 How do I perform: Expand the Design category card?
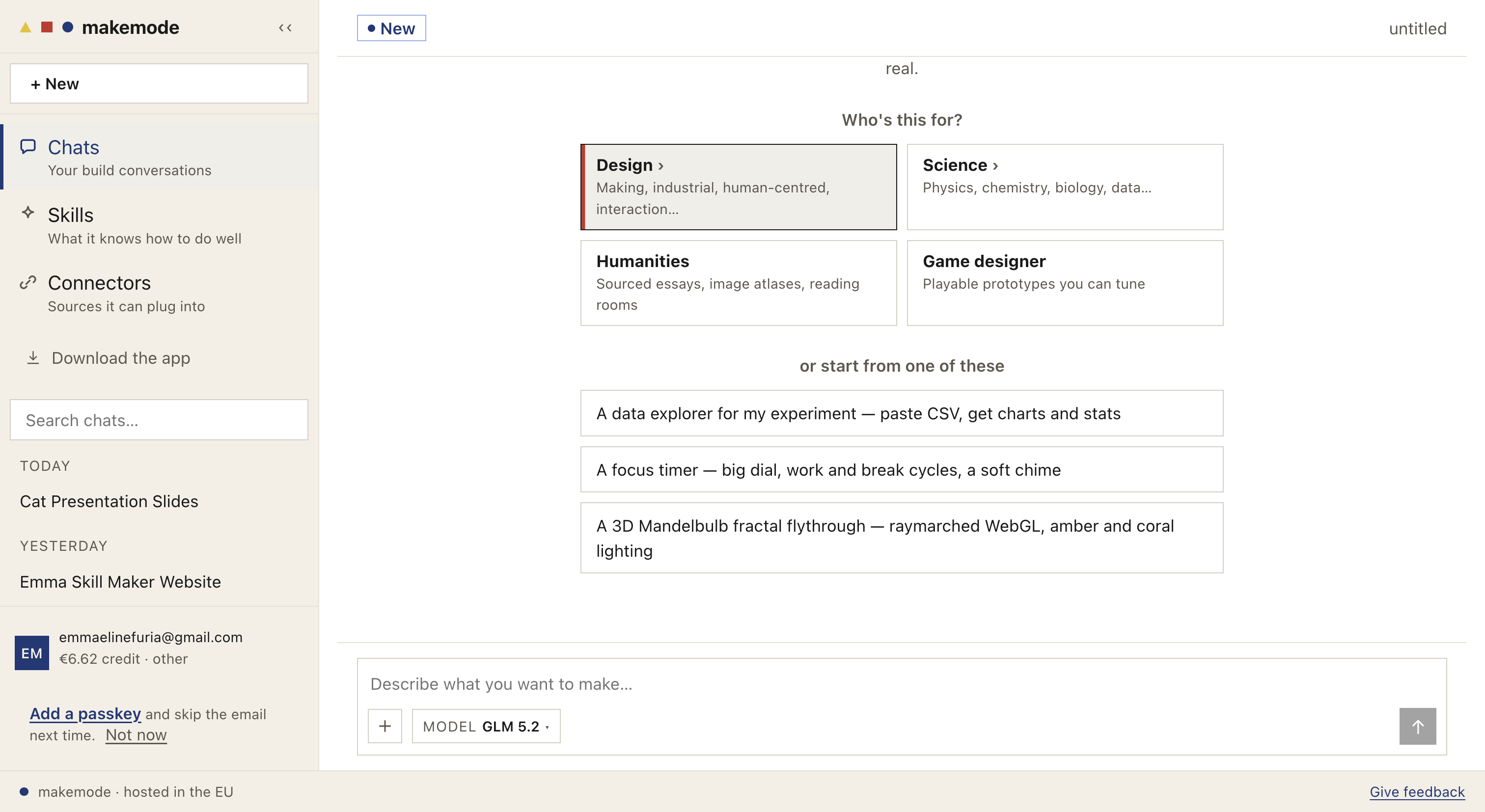pyautogui.click(x=739, y=187)
